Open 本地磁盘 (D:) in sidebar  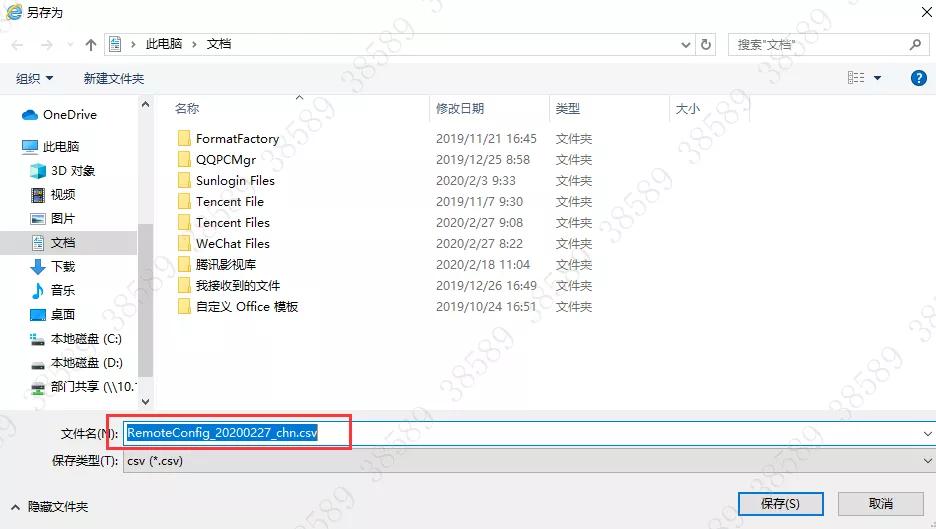pyautogui.click(x=76, y=362)
